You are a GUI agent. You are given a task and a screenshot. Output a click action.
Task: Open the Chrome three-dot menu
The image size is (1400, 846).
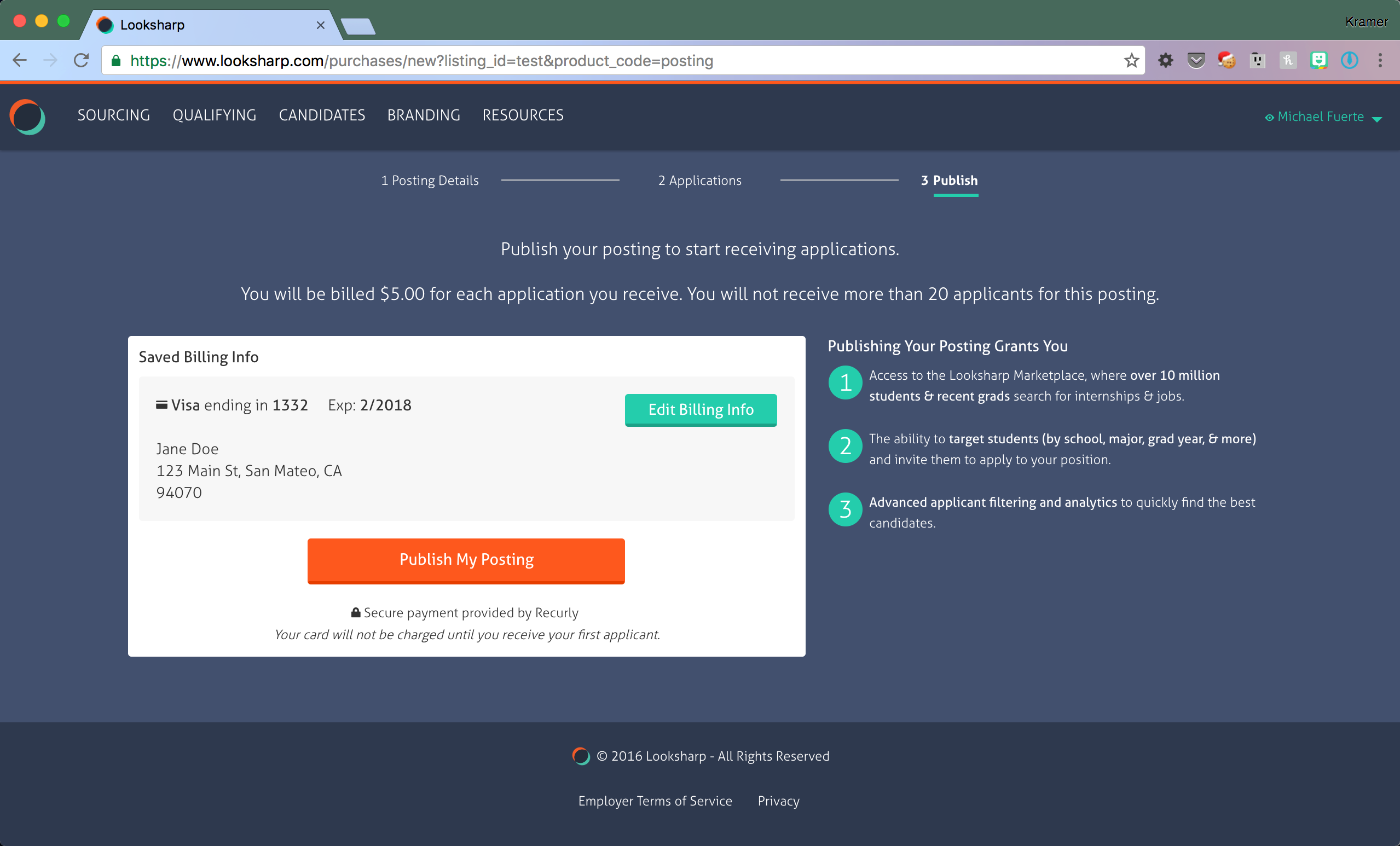(1380, 60)
